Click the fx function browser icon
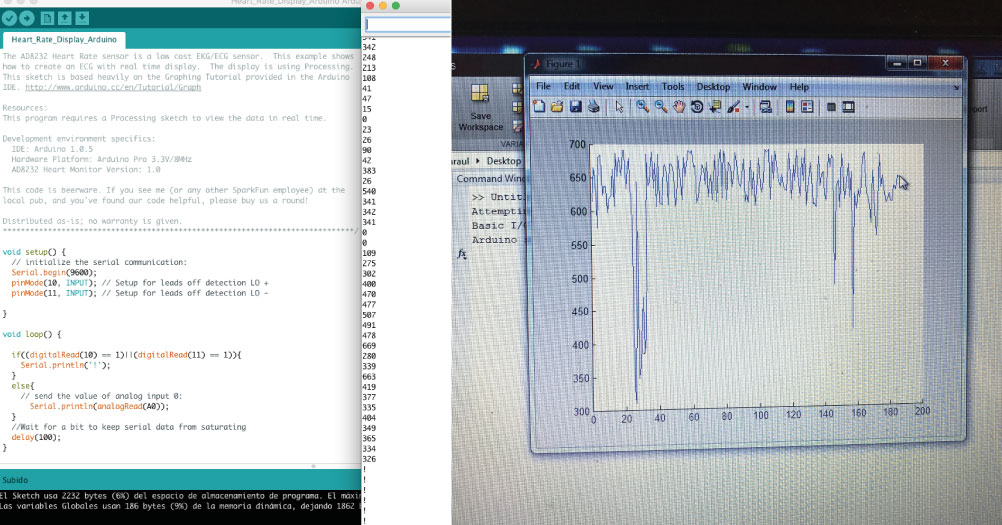Image resolution: width=1002 pixels, height=525 pixels. point(462,254)
